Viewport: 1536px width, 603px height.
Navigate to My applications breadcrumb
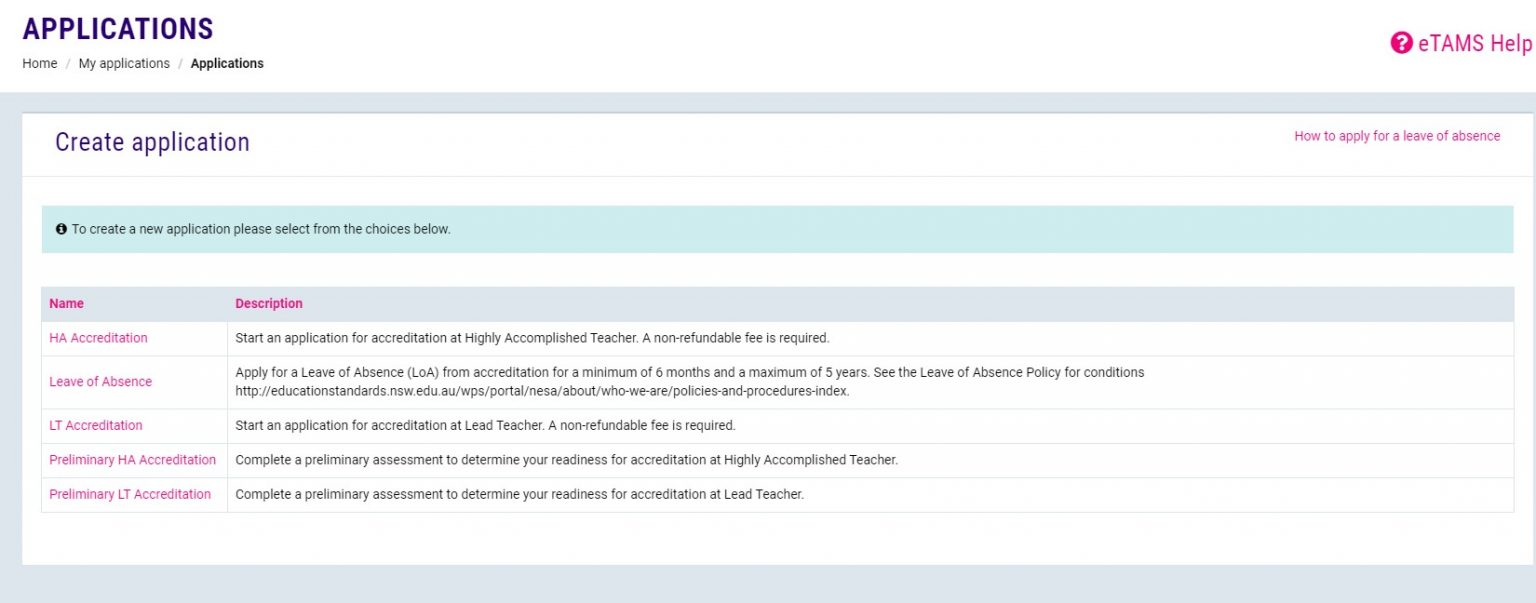tap(124, 63)
